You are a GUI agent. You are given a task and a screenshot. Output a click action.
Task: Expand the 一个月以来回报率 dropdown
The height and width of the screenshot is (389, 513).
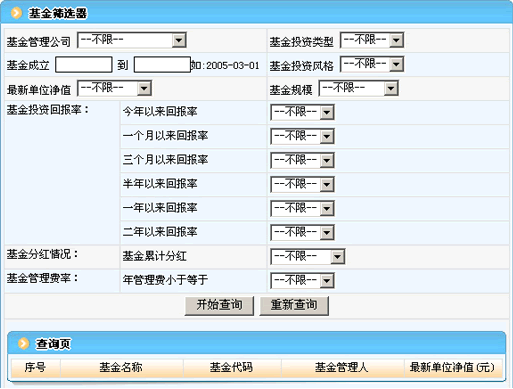(302, 136)
